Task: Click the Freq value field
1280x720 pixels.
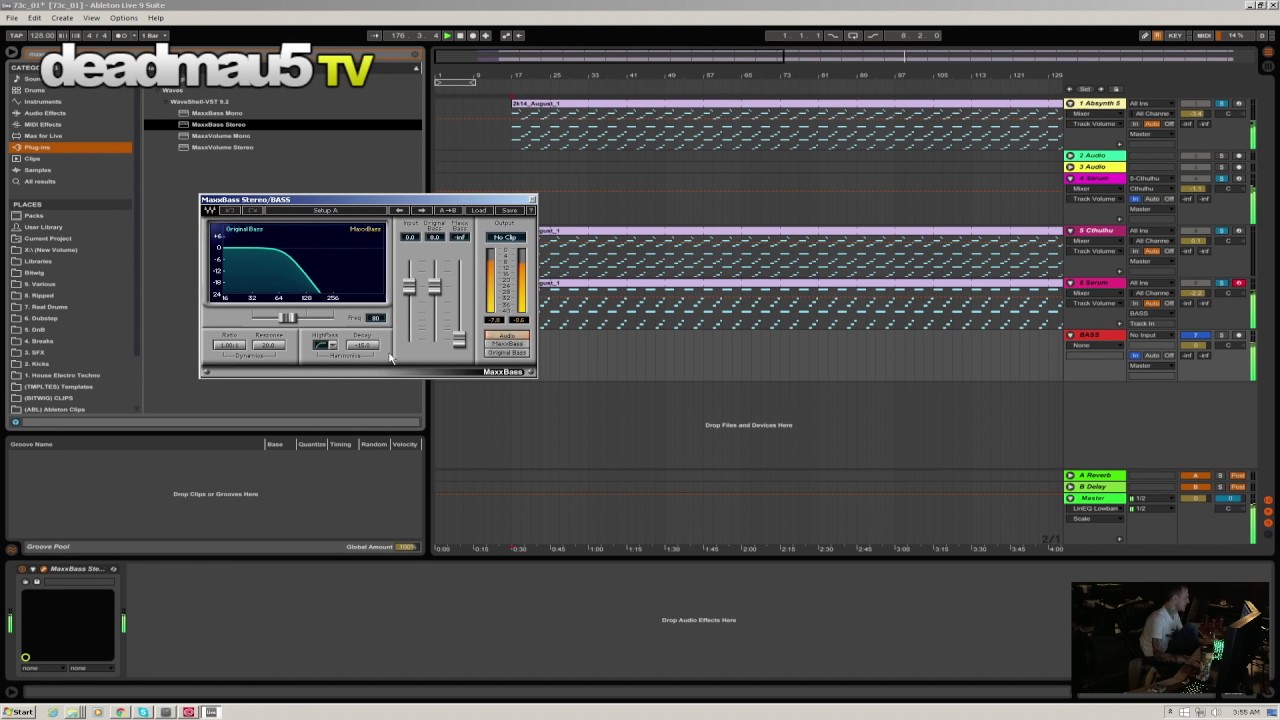Action: coord(375,318)
